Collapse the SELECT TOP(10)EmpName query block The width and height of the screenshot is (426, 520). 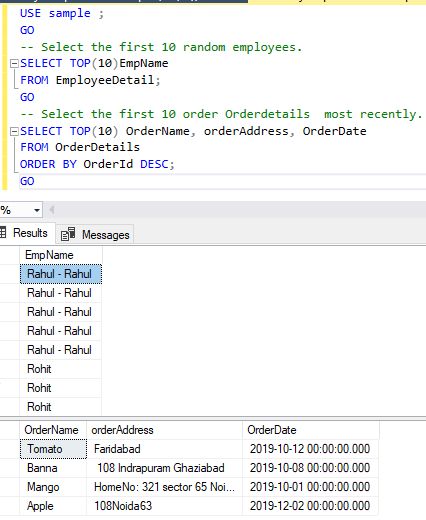click(14, 63)
